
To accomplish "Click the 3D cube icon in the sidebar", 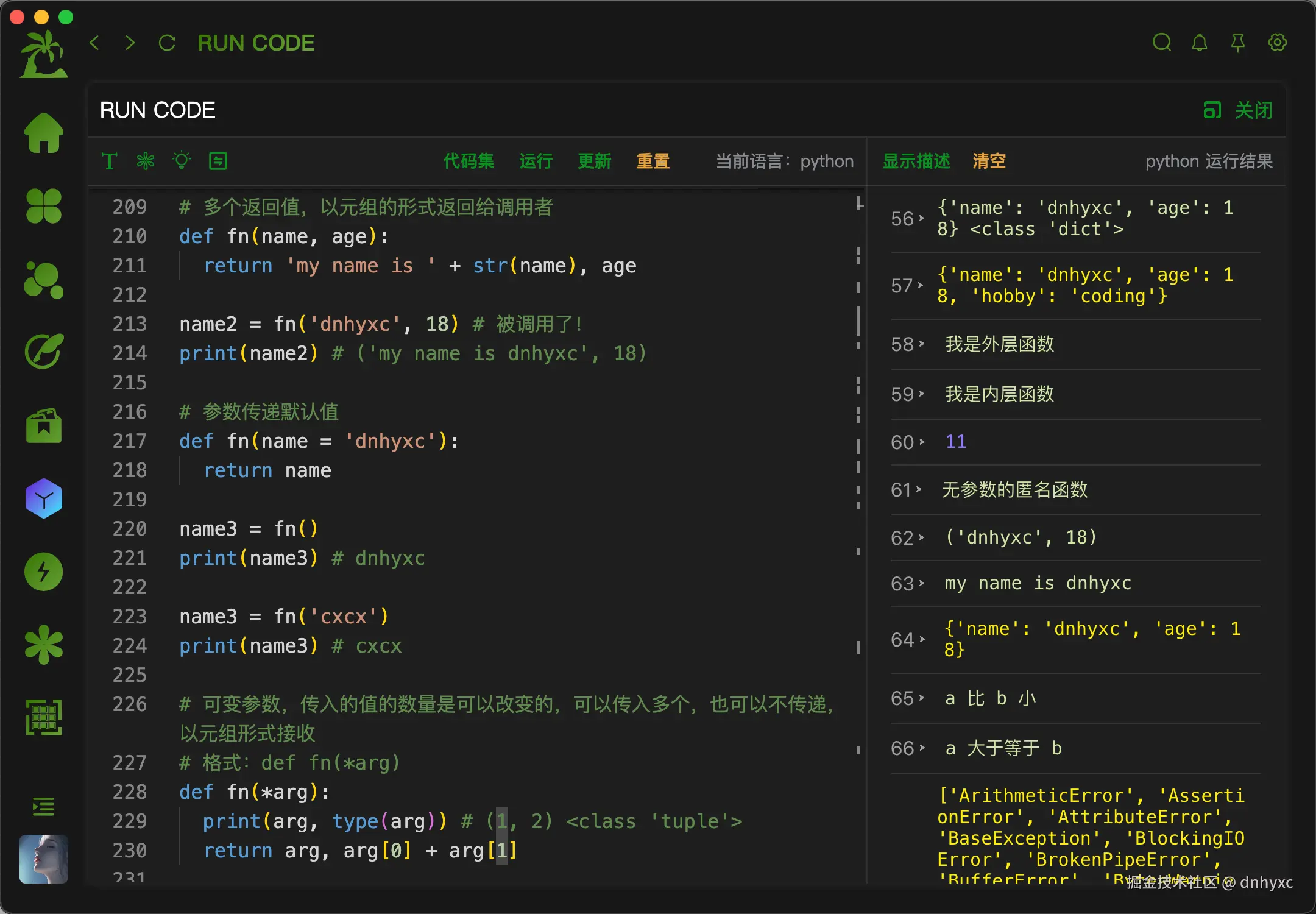I will [x=43, y=498].
